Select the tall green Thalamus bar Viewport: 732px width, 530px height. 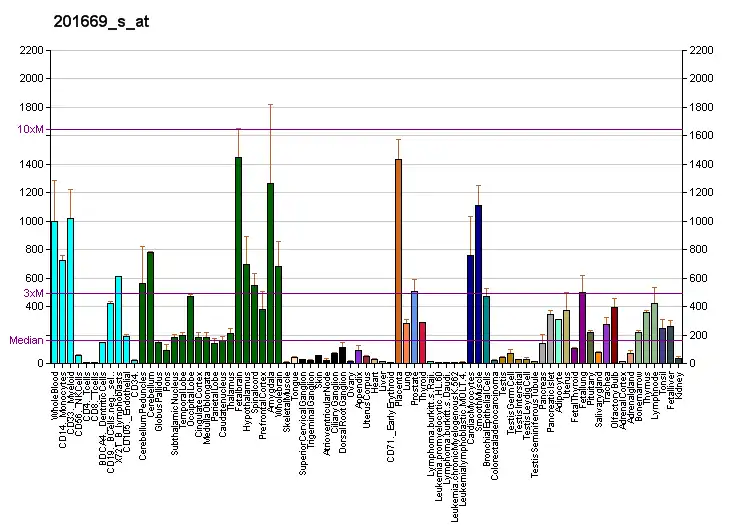[x=238, y=260]
